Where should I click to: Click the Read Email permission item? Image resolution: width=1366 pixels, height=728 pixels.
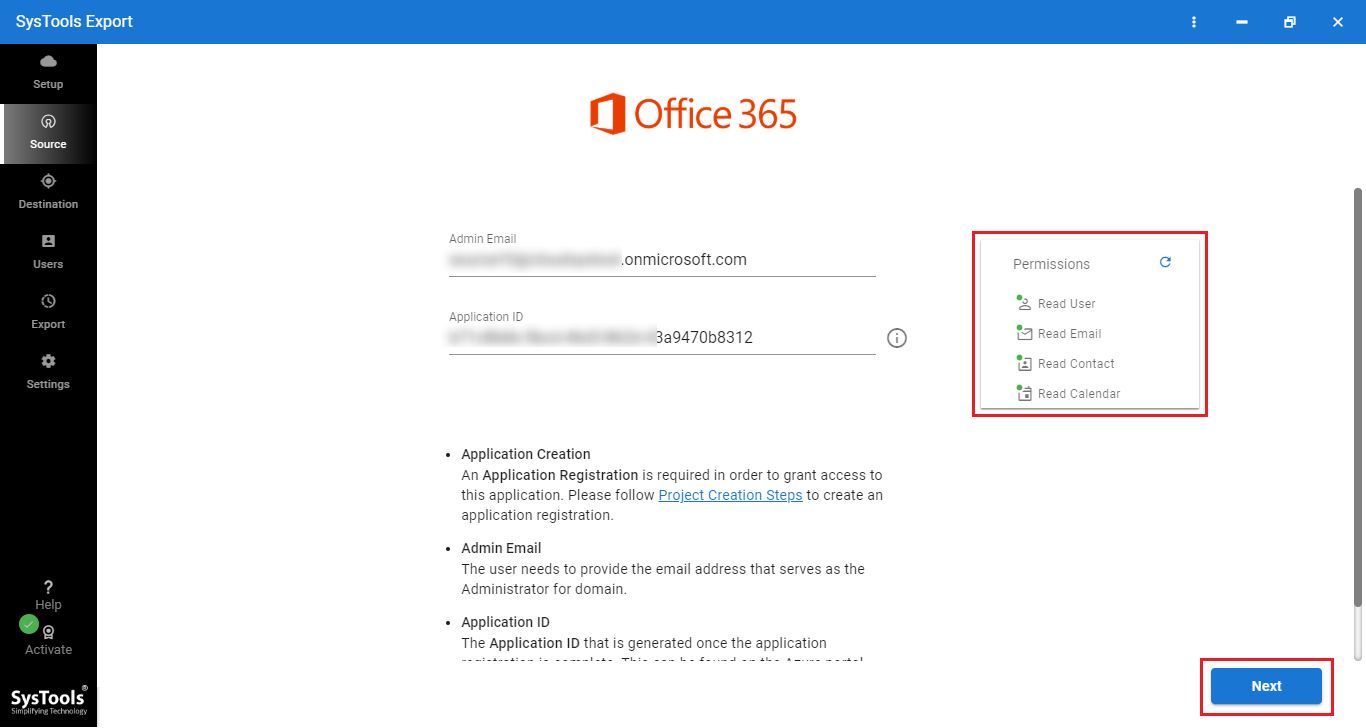tap(1069, 334)
